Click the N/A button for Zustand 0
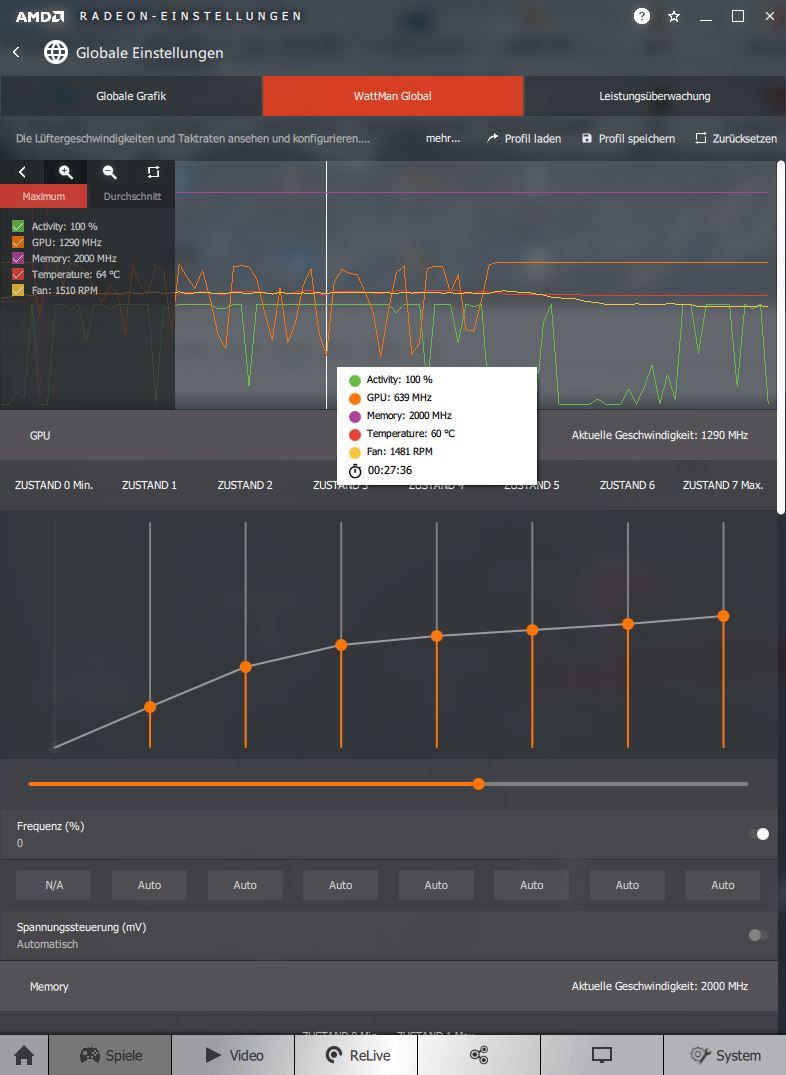 [x=54, y=885]
